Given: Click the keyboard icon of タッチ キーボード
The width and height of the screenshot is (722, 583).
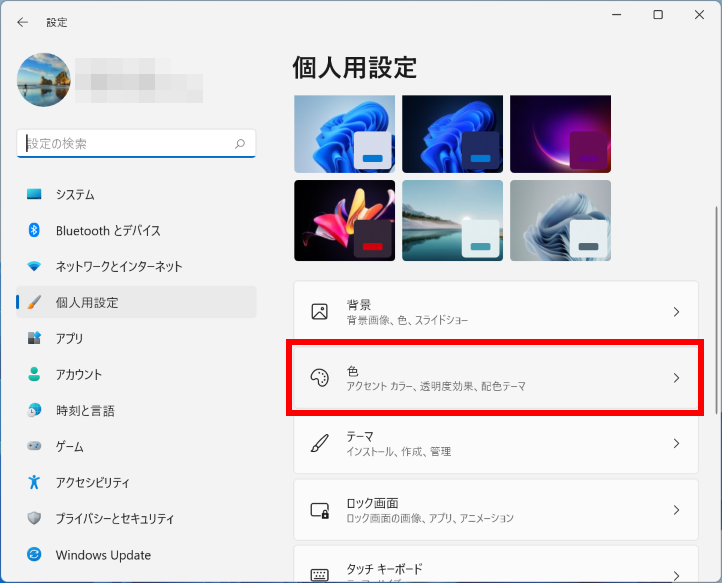Looking at the screenshot, I should click(x=320, y=575).
